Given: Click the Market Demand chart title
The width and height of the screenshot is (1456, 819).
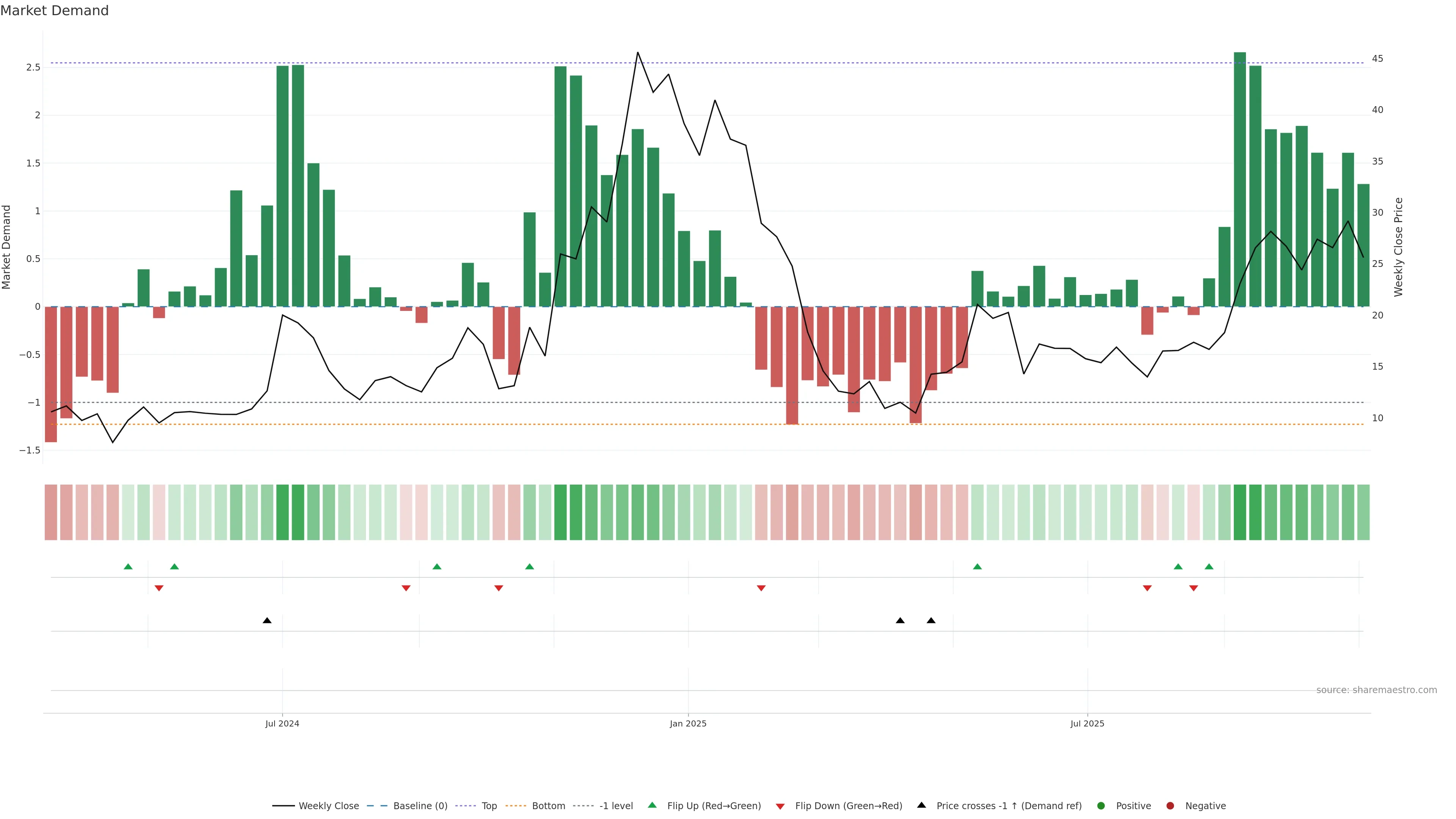Looking at the screenshot, I should pos(54,11).
